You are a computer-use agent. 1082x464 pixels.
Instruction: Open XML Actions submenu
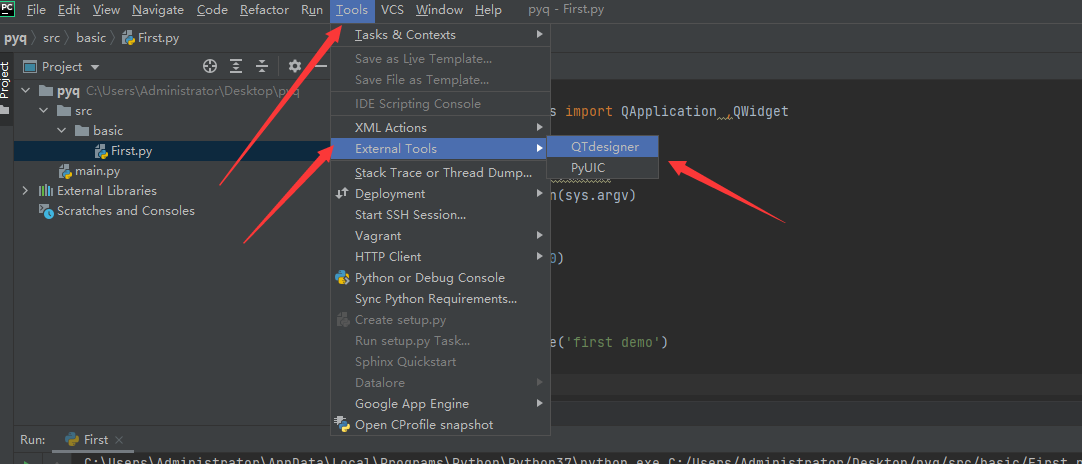(440, 128)
